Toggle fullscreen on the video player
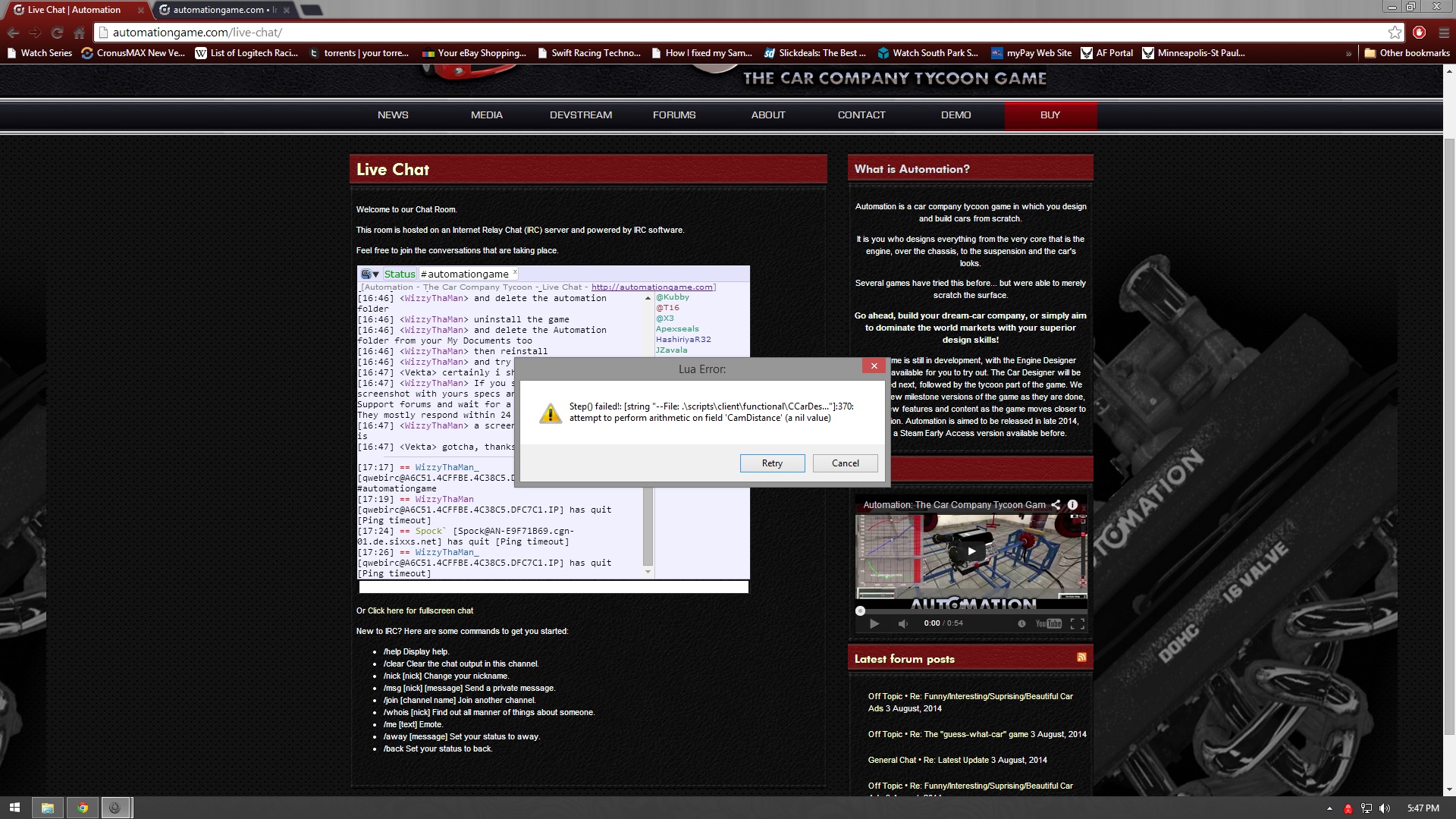 1077,623
